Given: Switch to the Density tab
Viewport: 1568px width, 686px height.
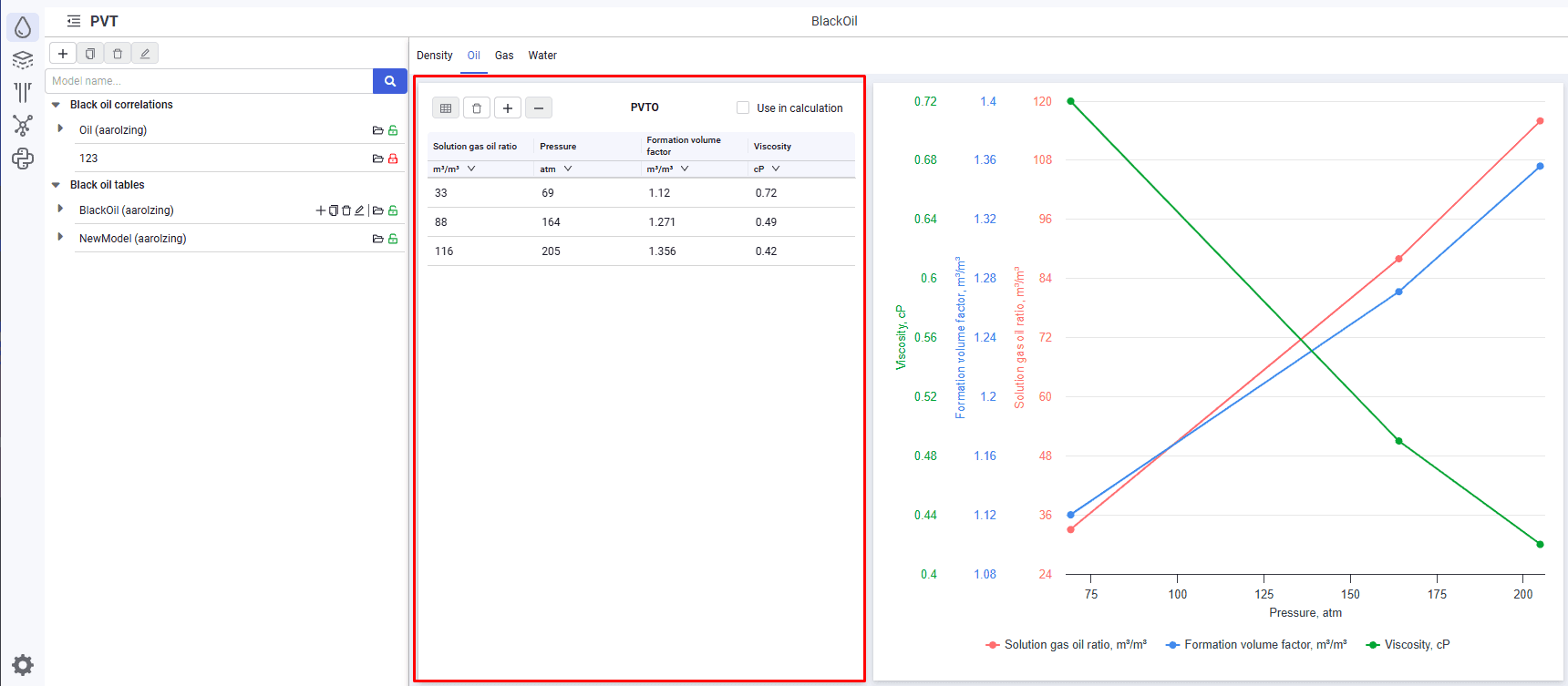Looking at the screenshot, I should tap(435, 56).
